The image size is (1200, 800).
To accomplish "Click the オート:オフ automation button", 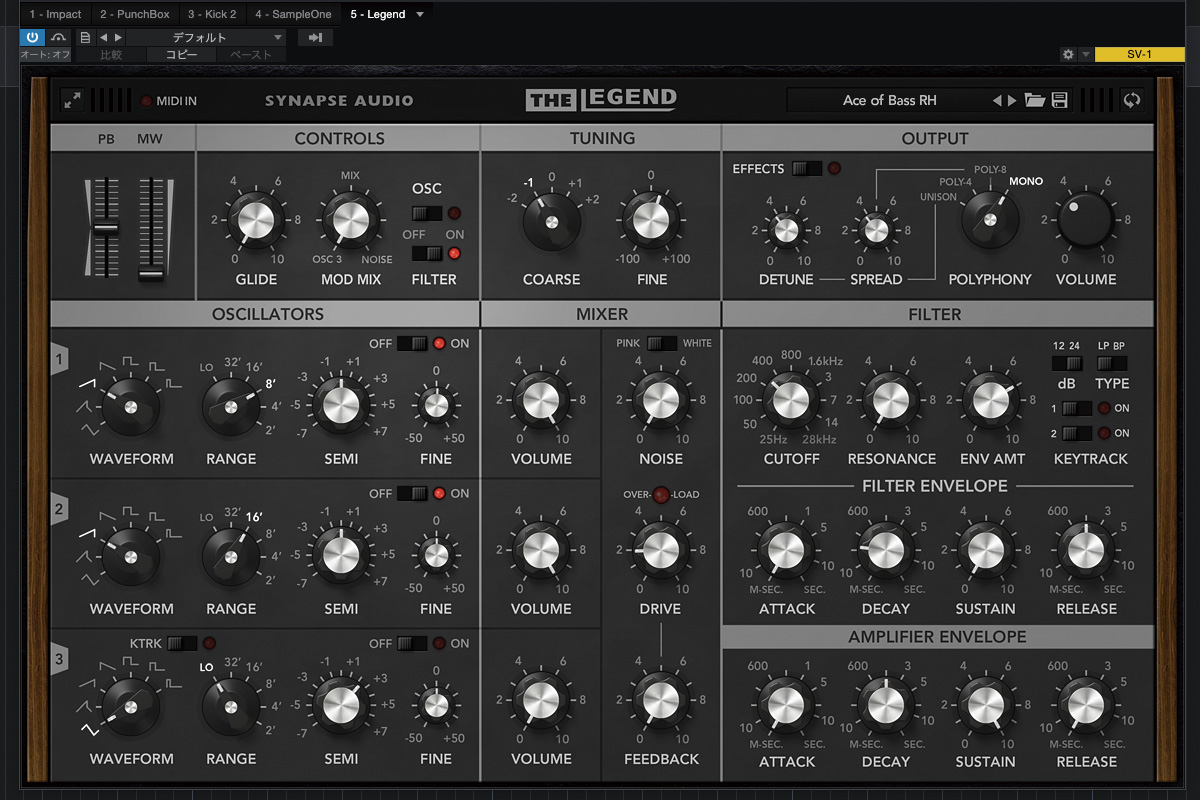I will click(46, 55).
